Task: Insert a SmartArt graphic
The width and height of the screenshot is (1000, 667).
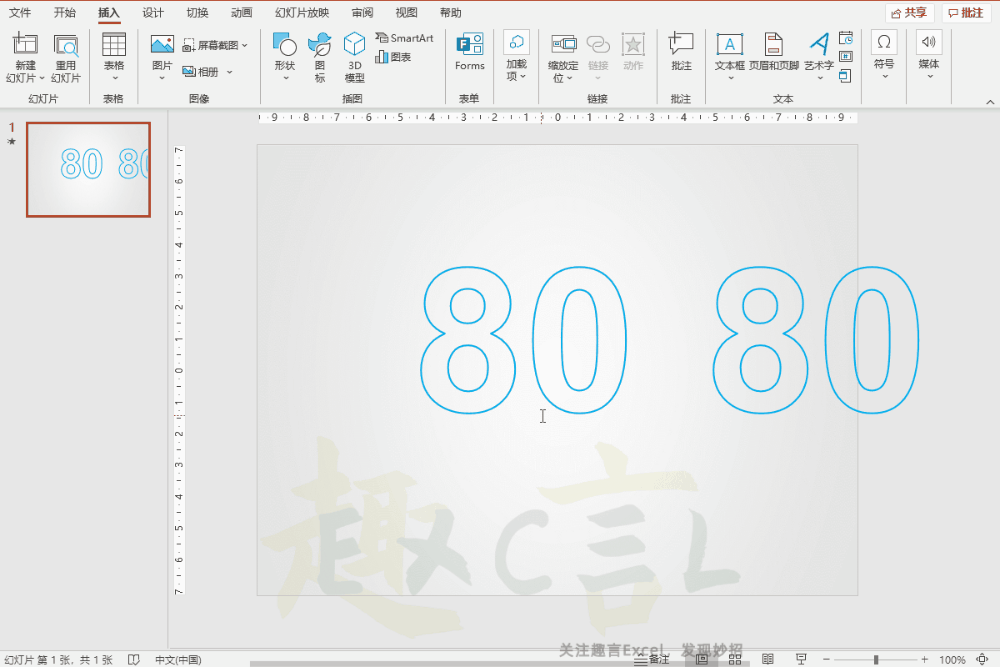Action: 404,38
